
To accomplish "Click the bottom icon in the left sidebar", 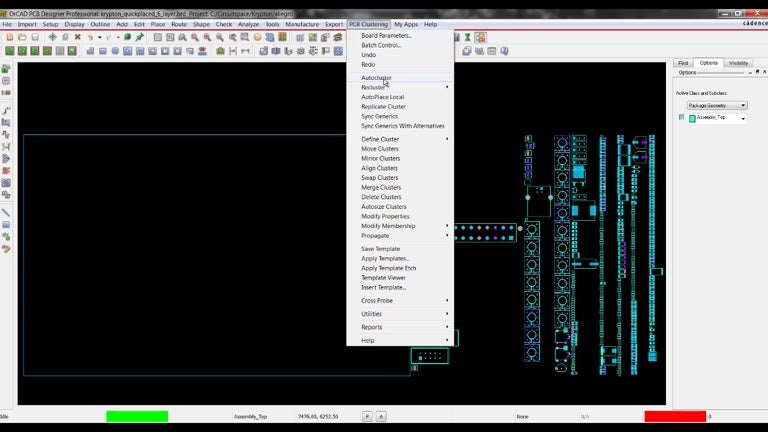I will pyautogui.click(x=6, y=248).
